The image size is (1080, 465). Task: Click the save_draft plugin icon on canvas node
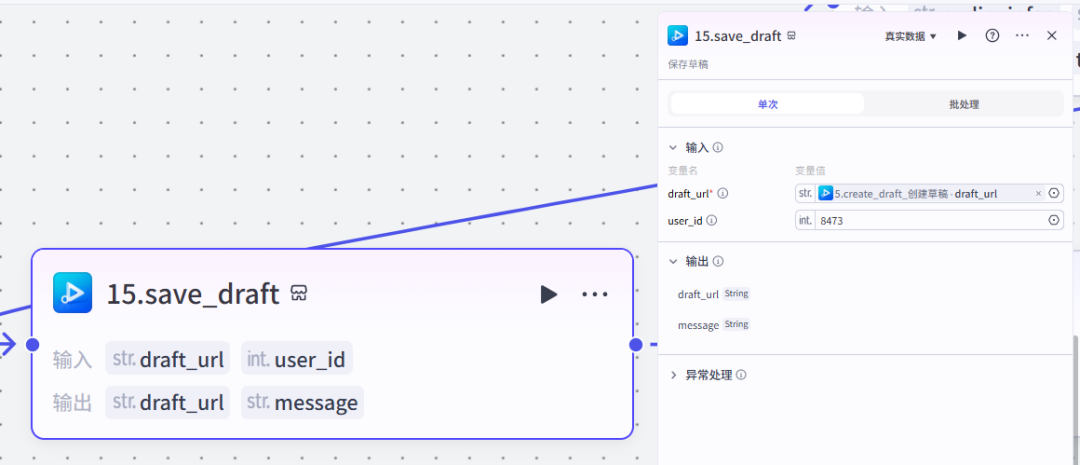pos(72,293)
